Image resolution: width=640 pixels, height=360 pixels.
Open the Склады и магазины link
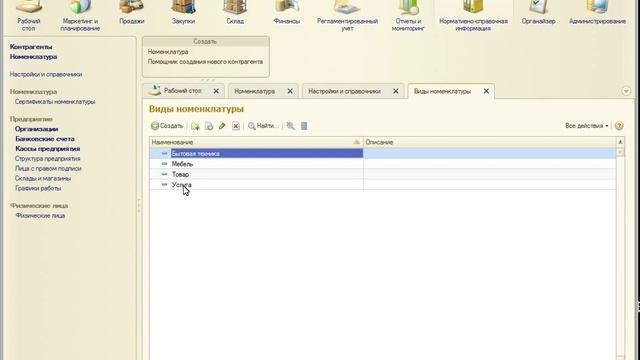click(43, 178)
